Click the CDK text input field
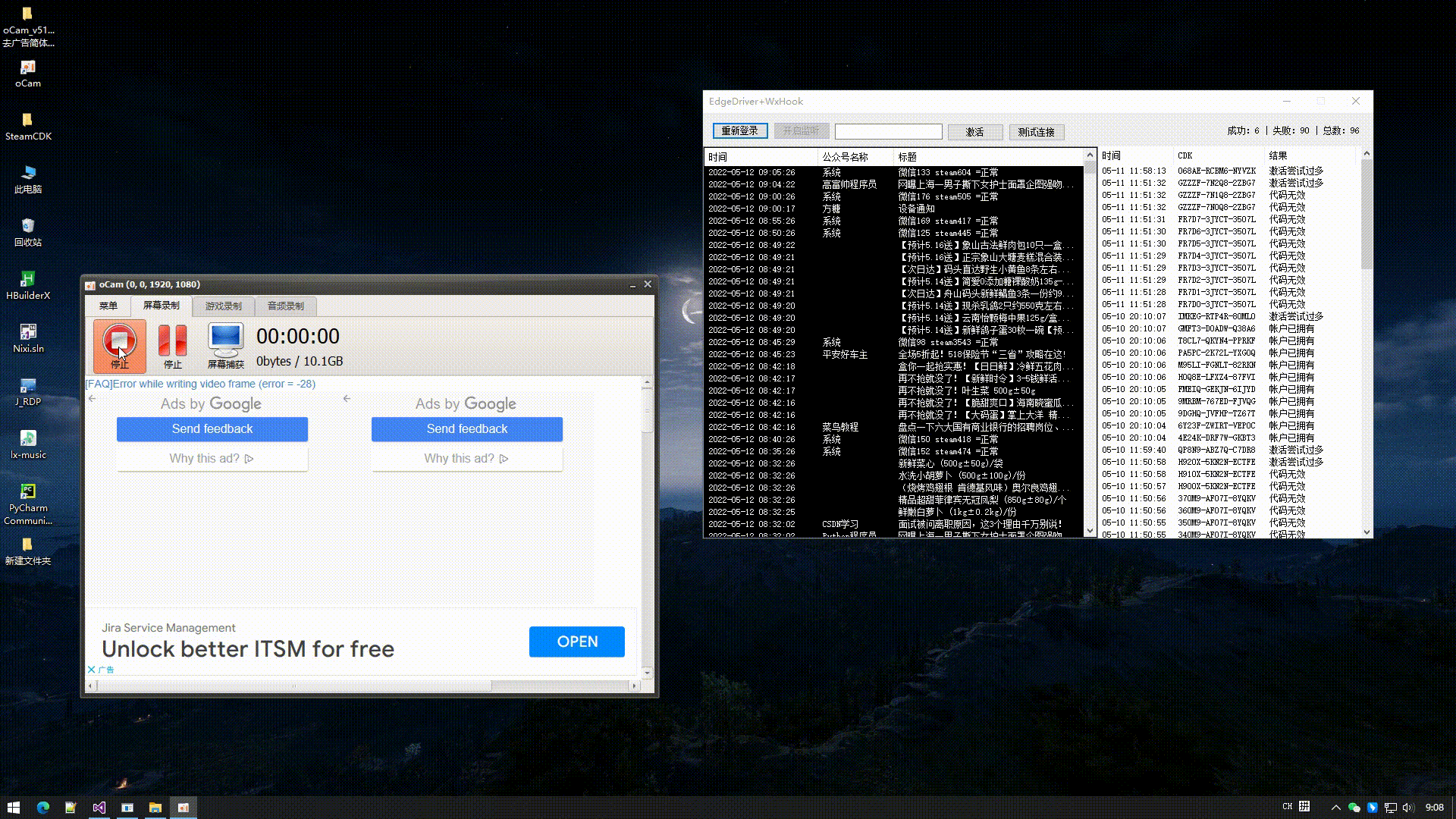Image resolution: width=1456 pixels, height=819 pixels. click(888, 132)
